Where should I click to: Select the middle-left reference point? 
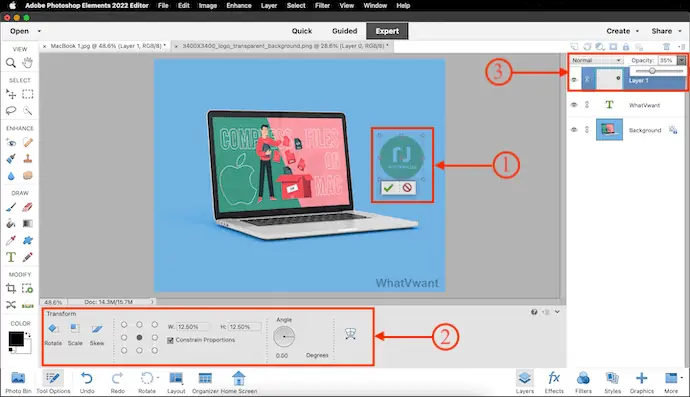pyautogui.click(x=124, y=338)
